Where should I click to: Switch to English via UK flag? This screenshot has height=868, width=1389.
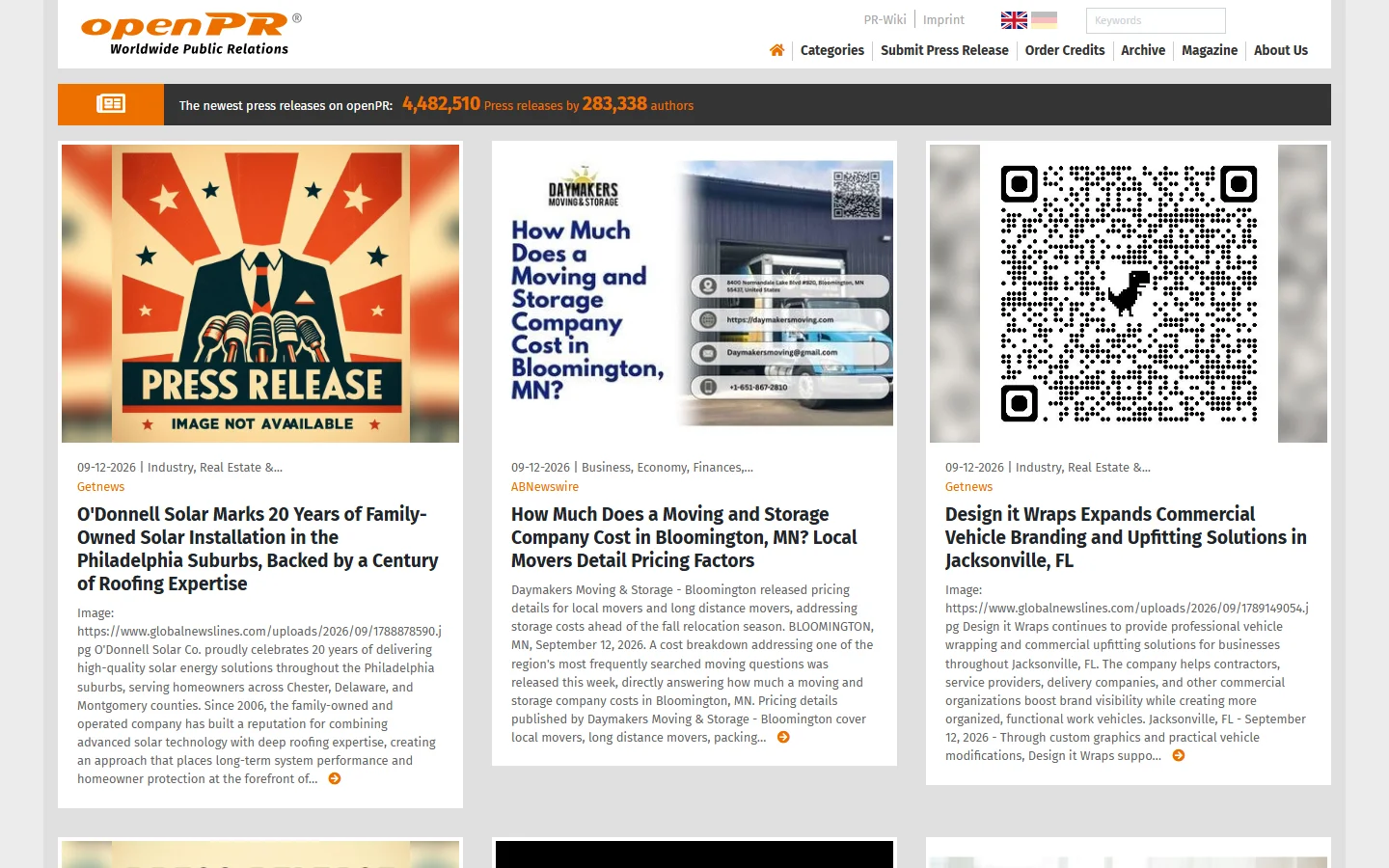[1014, 19]
